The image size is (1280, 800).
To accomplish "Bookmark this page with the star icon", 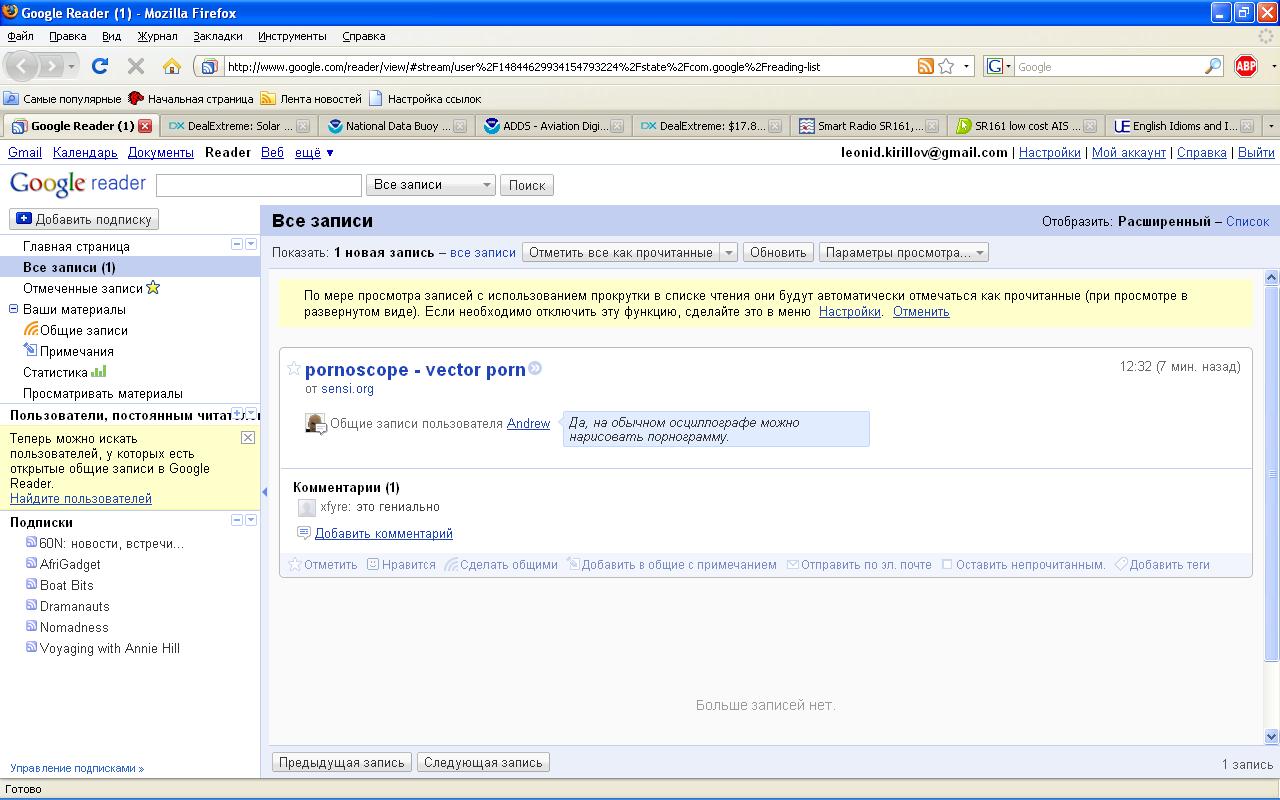I will coord(946,66).
